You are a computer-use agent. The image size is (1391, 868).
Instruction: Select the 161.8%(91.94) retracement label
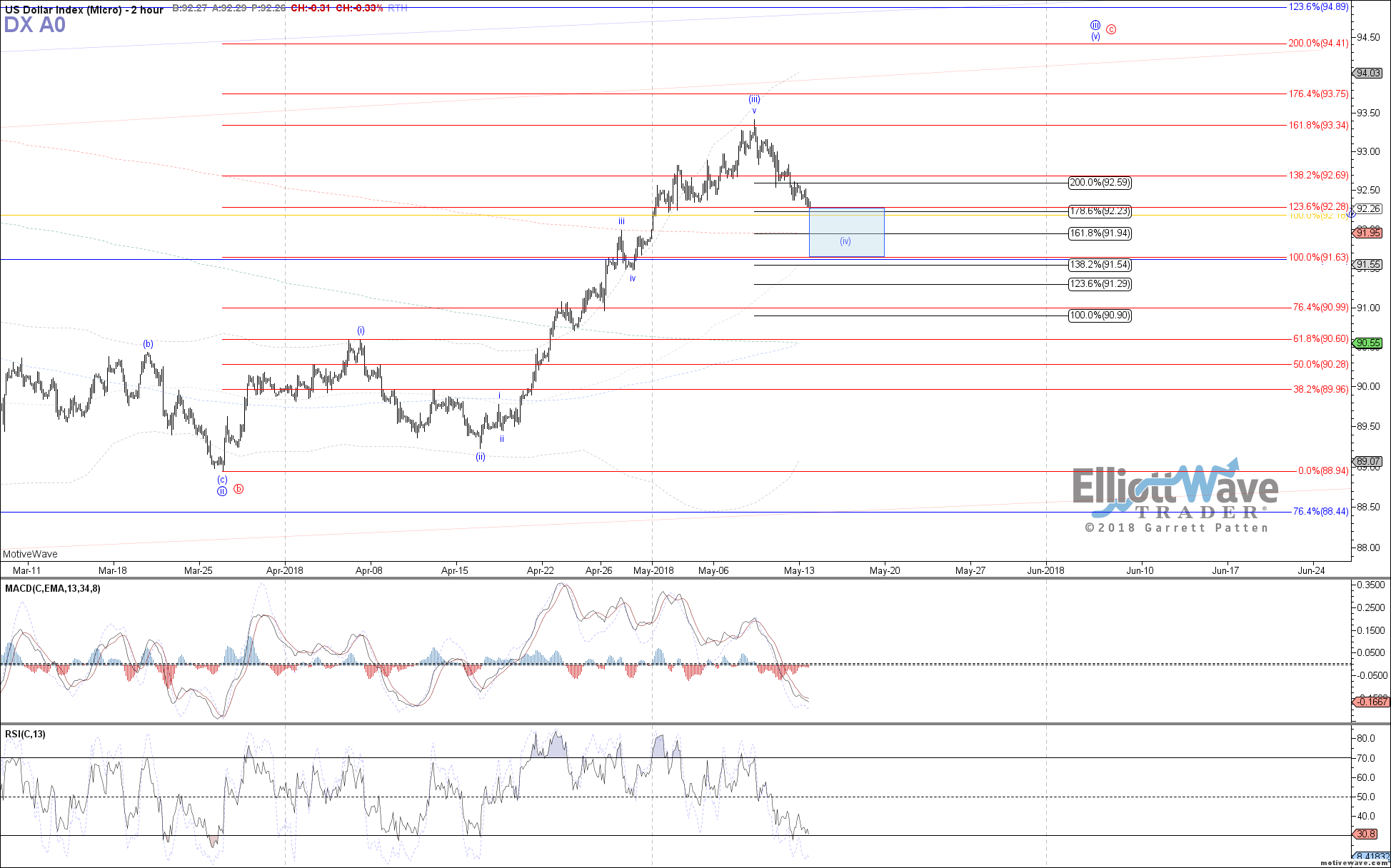[x=1100, y=233]
